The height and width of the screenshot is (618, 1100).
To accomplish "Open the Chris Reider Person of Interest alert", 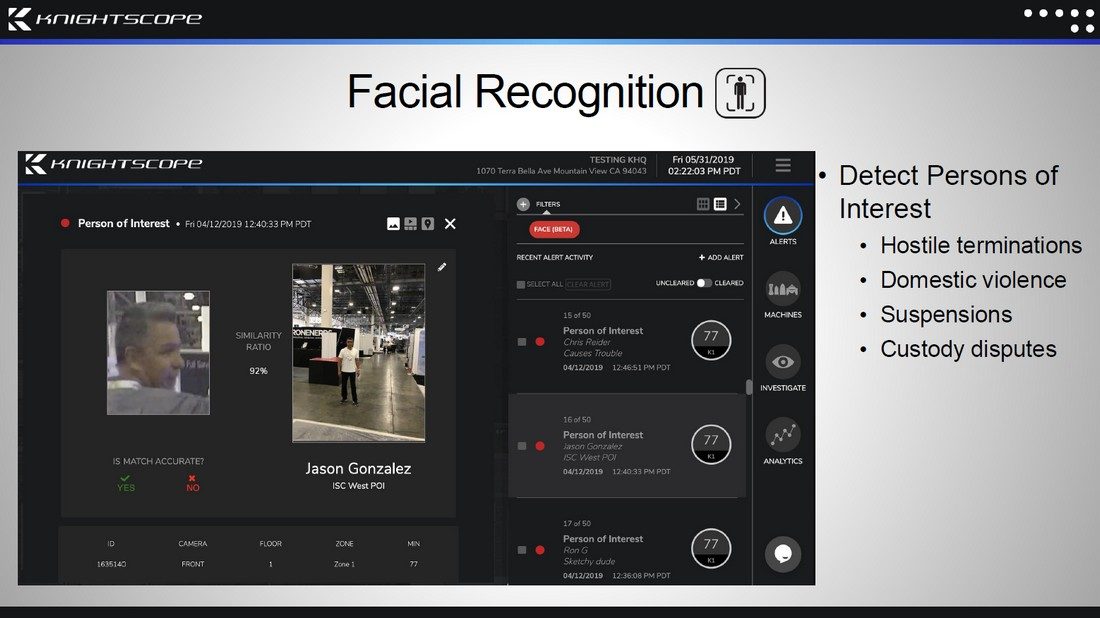I will tap(628, 342).
